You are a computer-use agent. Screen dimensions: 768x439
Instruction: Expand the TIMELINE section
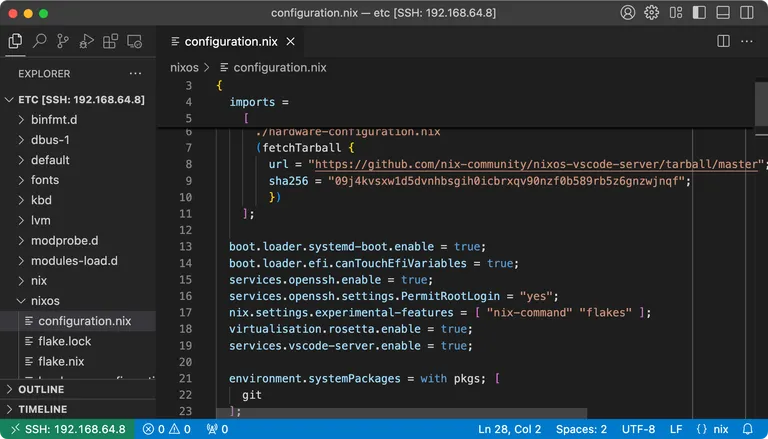point(78,409)
